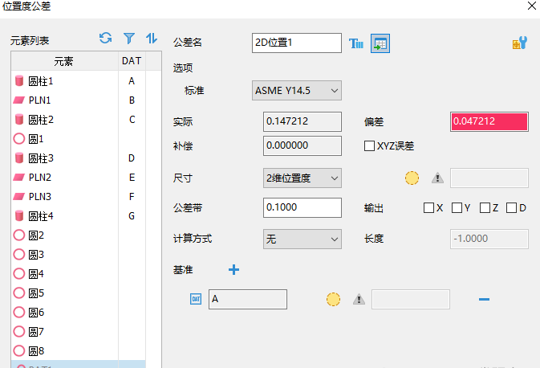Click datum letter D in DAT column

coord(132,158)
